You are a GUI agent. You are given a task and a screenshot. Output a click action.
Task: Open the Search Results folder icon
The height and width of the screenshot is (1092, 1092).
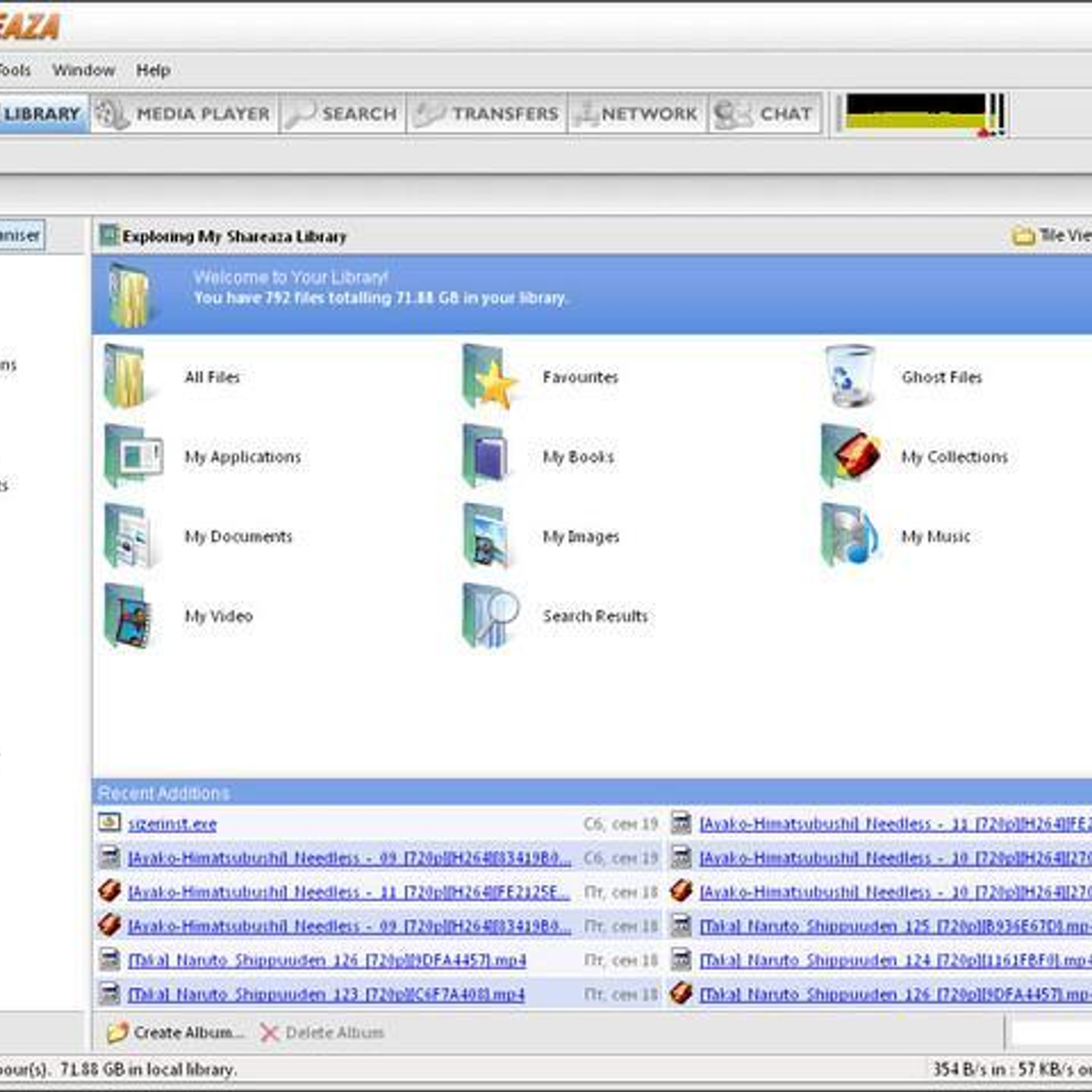click(490, 616)
